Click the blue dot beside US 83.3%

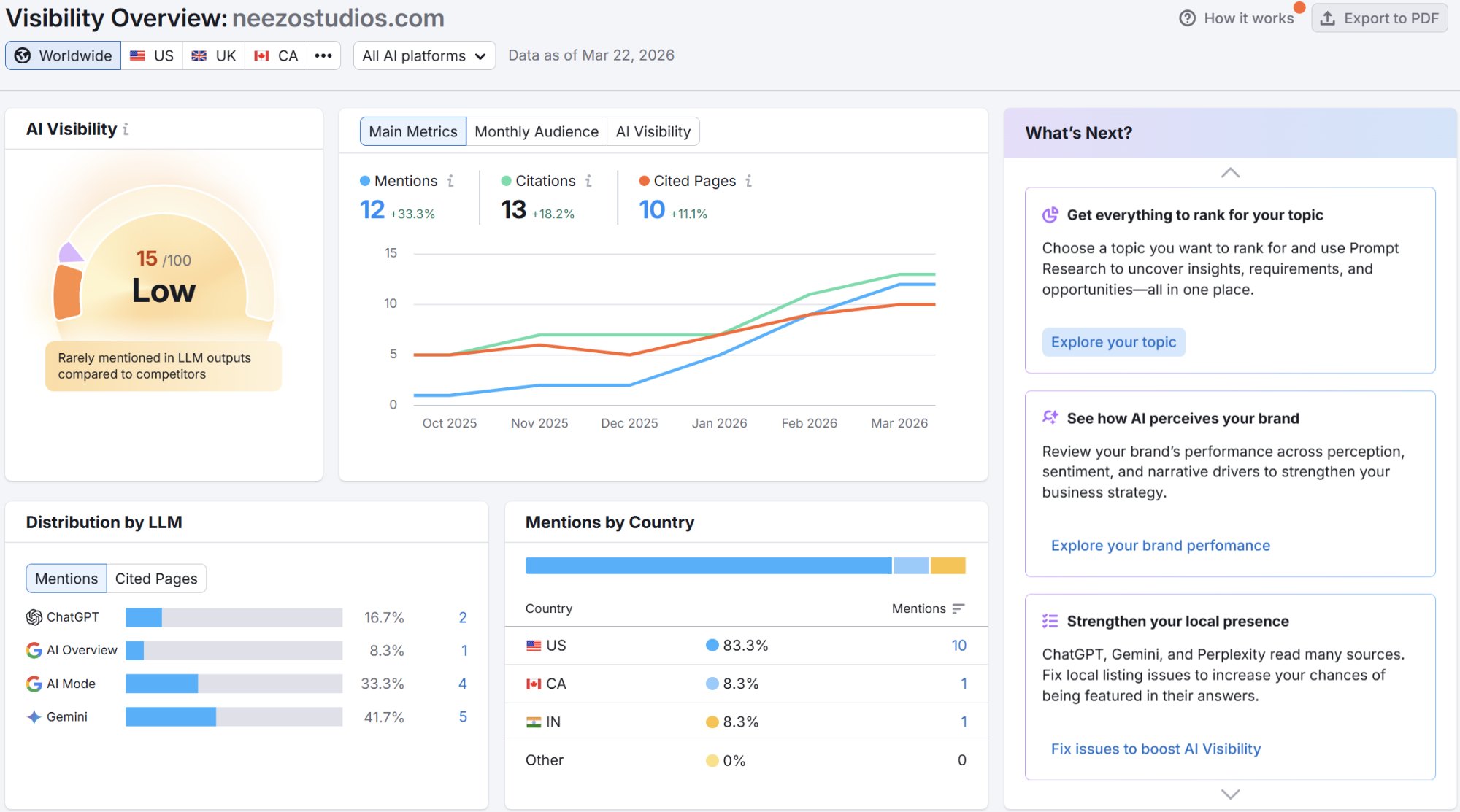(x=712, y=645)
